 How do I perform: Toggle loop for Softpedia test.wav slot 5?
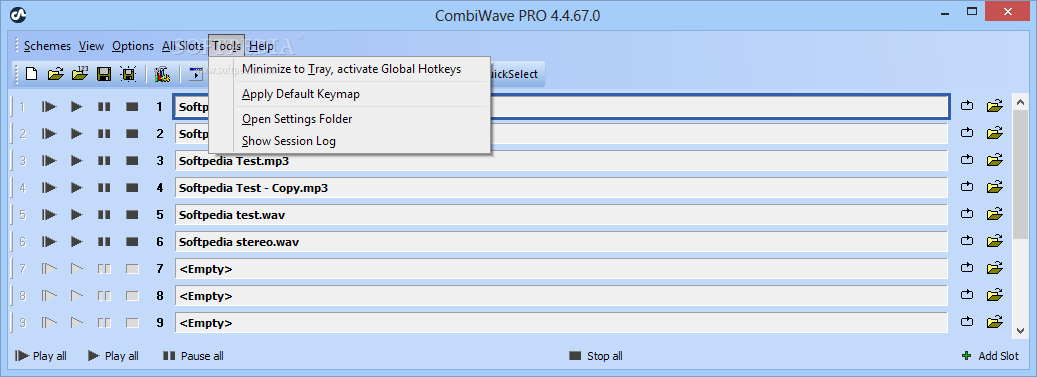click(x=967, y=214)
